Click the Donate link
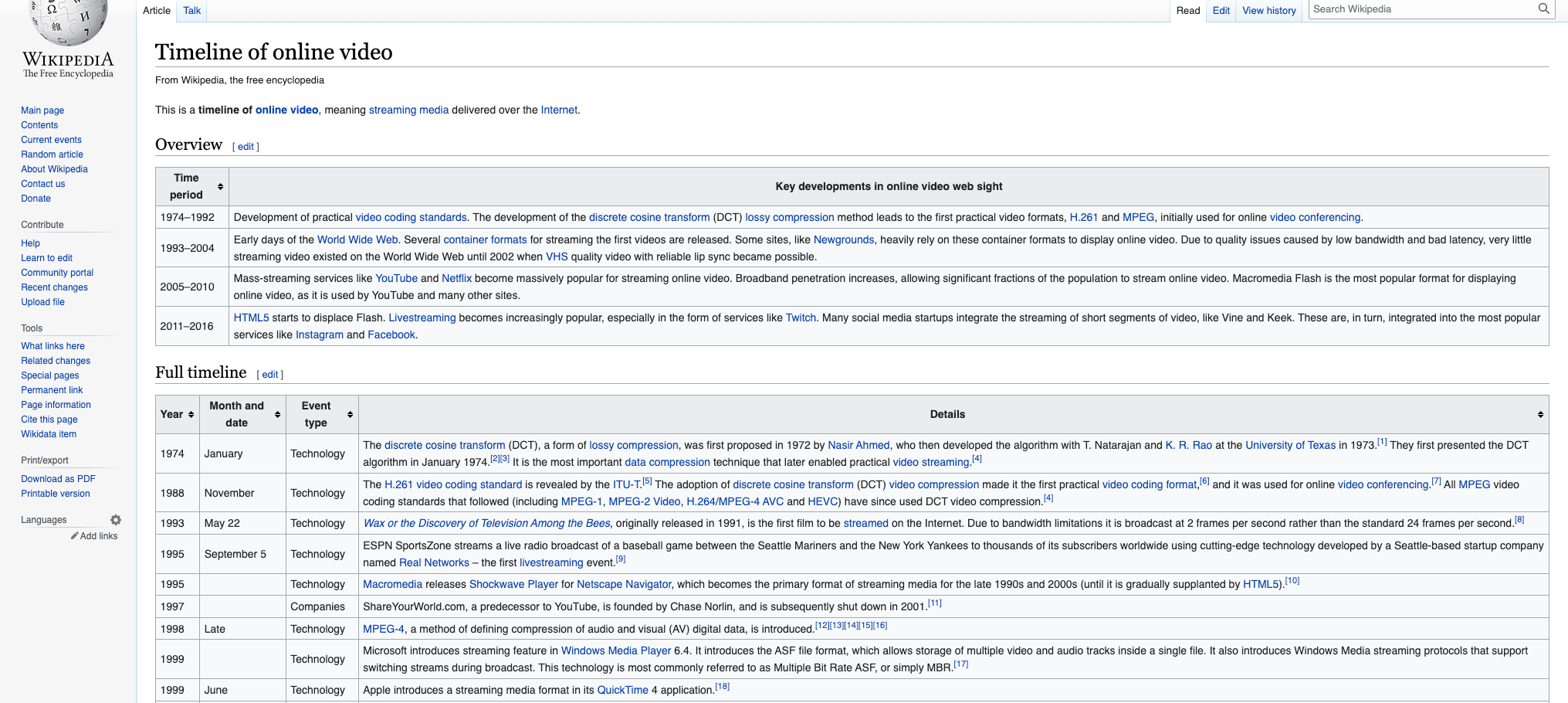The height and width of the screenshot is (703, 1568). point(36,199)
